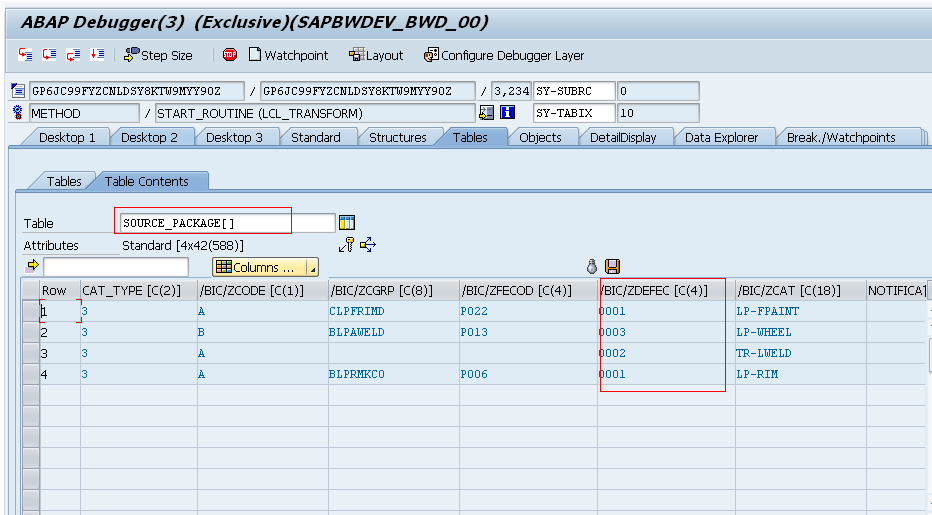This screenshot has height=515, width=932.
Task: Select the inner Tables sub-tab
Action: pos(64,181)
